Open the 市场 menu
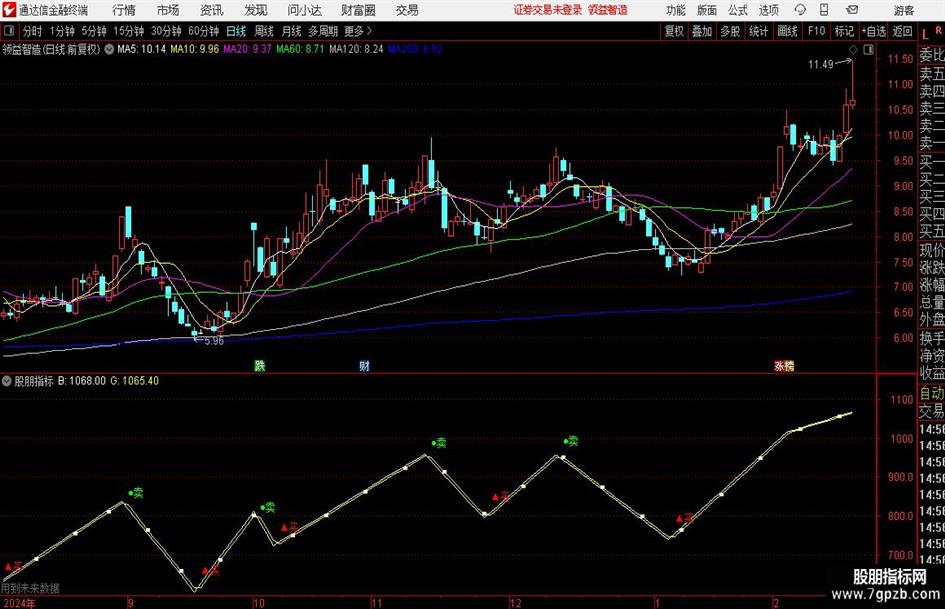The image size is (945, 609). (168, 10)
